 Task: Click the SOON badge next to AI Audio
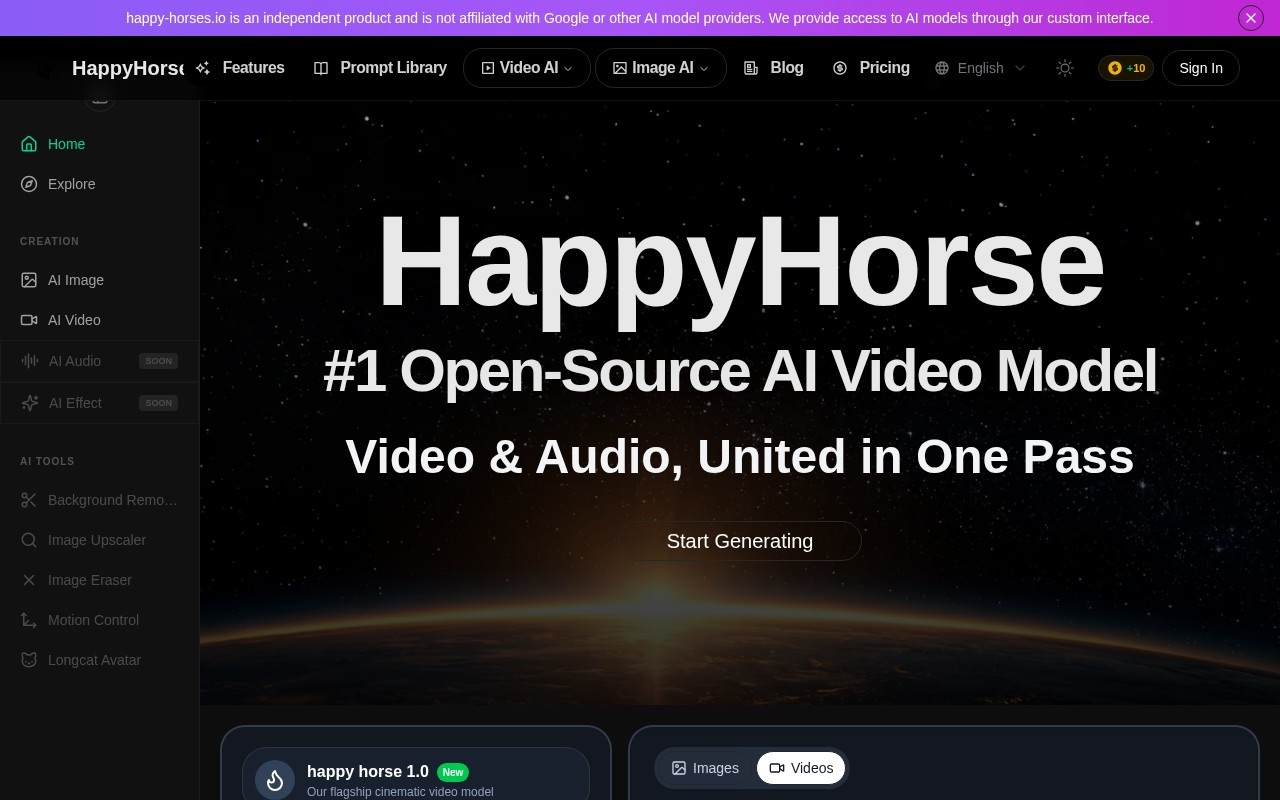pyautogui.click(x=159, y=361)
